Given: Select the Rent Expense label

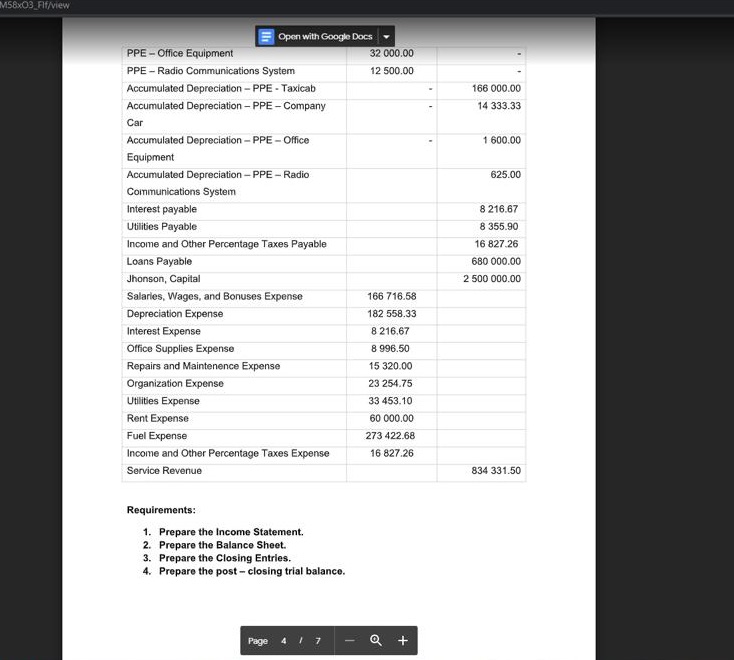Looking at the screenshot, I should 158,418.
